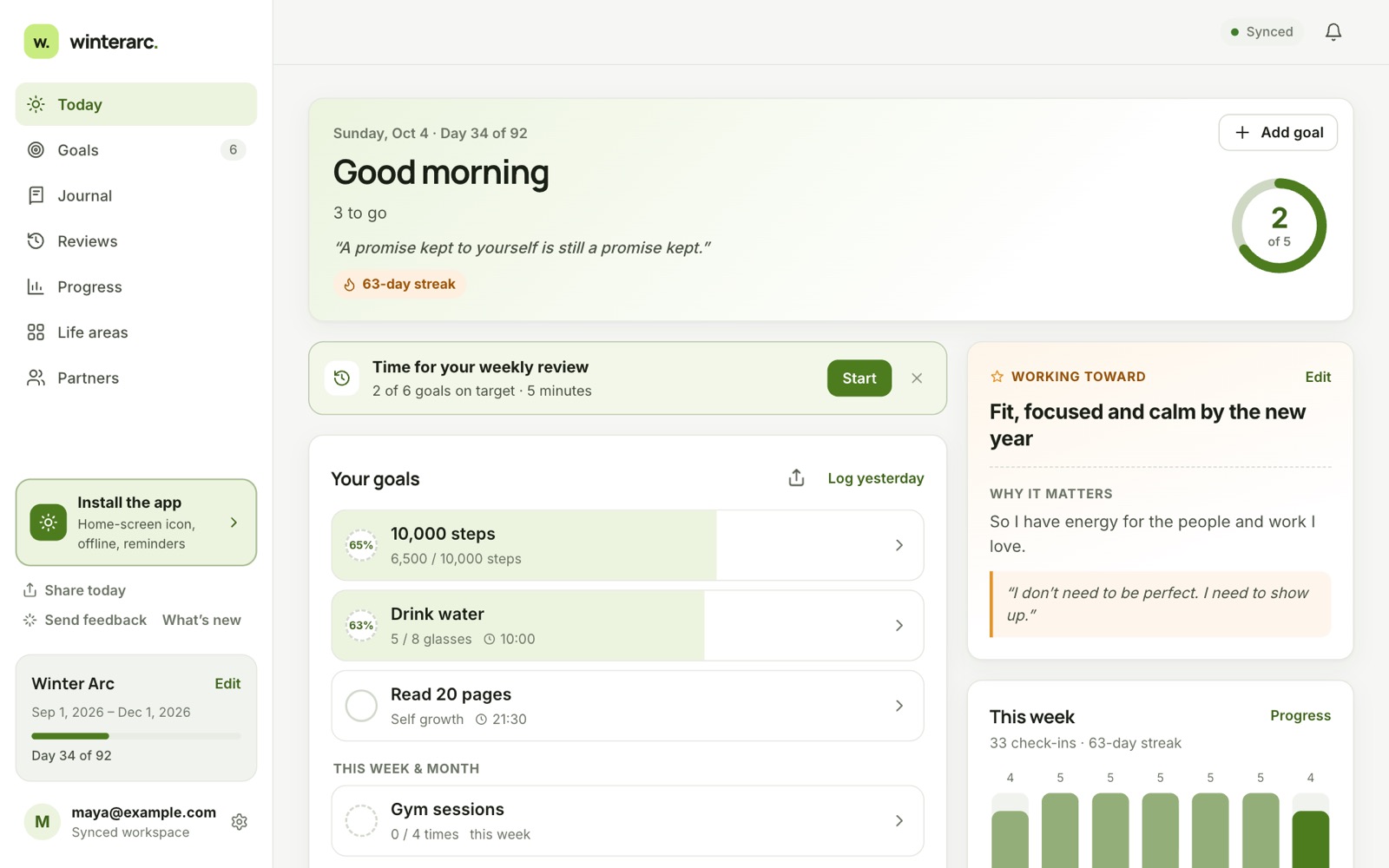
Task: Open Goals in the sidebar
Action: point(136,150)
